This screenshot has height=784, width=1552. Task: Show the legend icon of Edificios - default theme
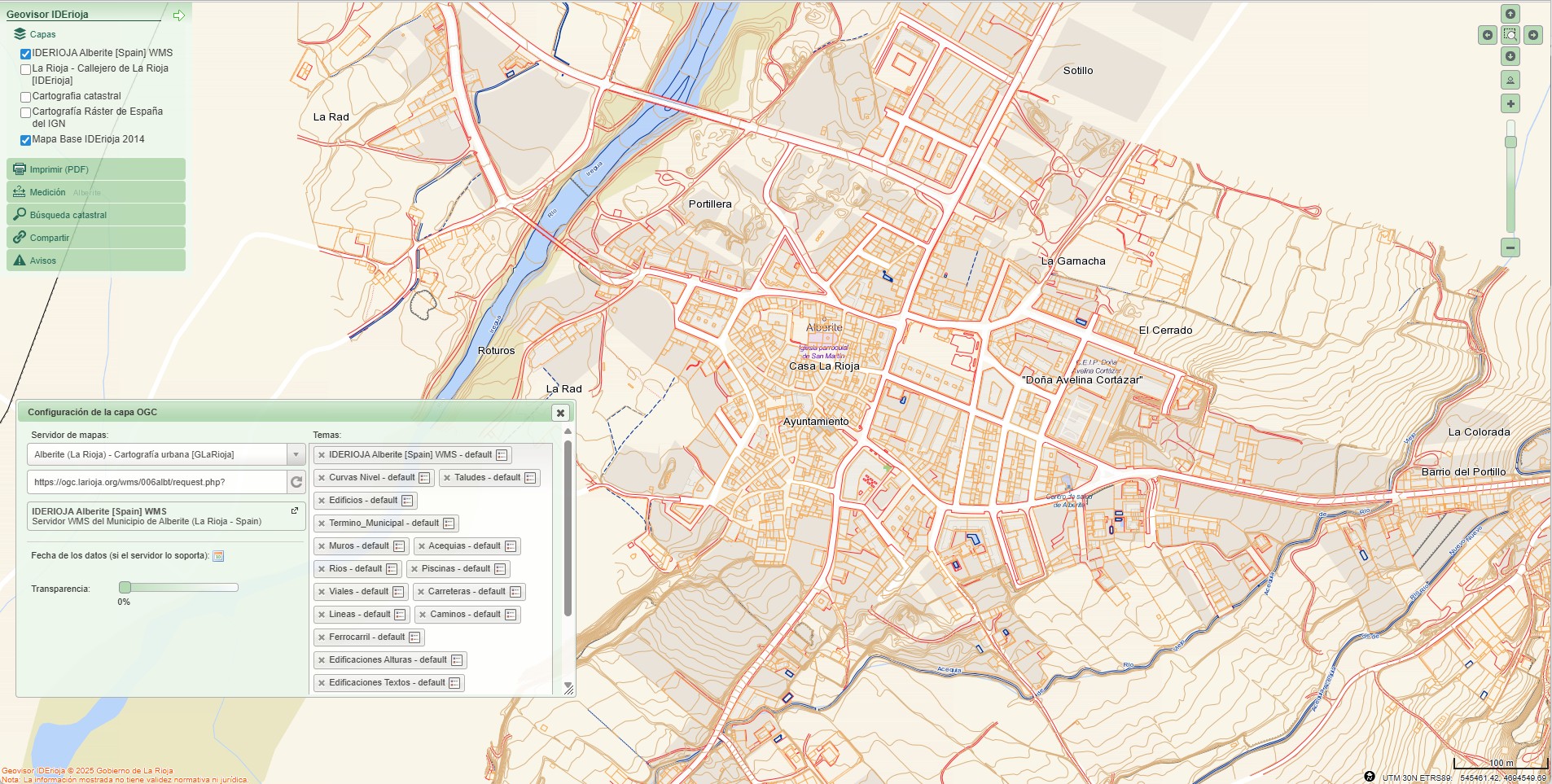(407, 501)
